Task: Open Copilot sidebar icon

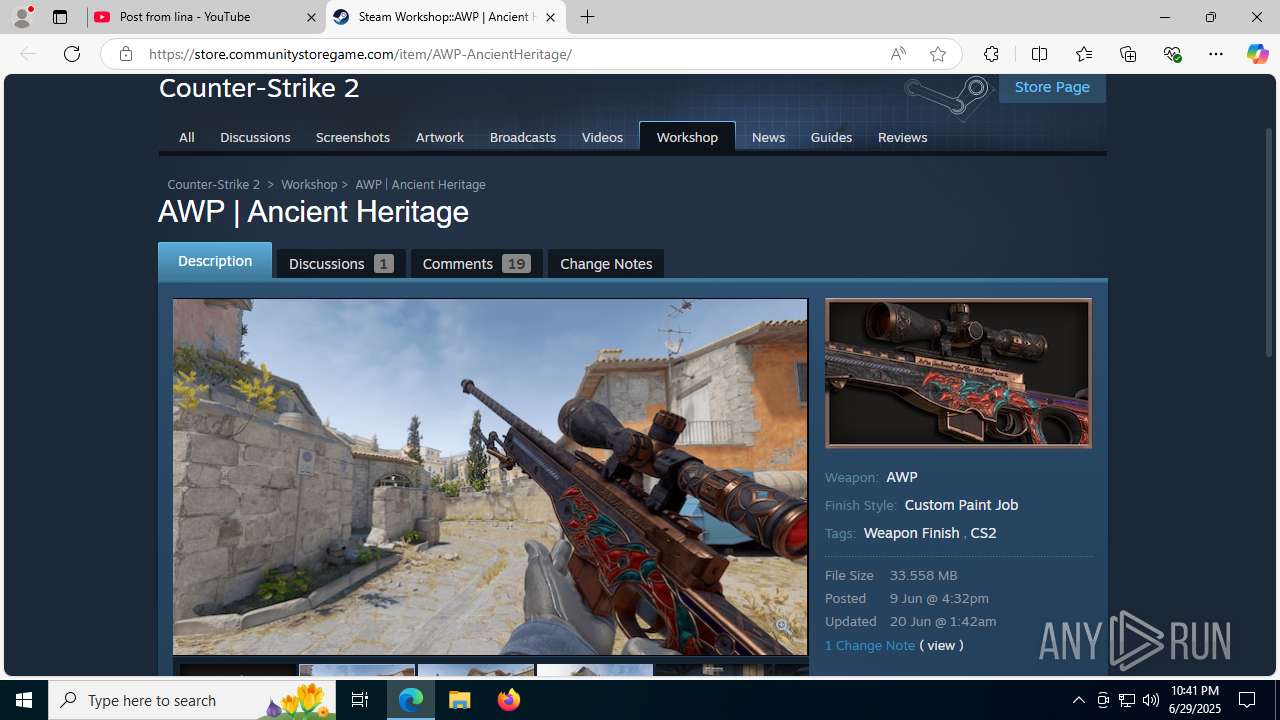Action: tap(1257, 54)
